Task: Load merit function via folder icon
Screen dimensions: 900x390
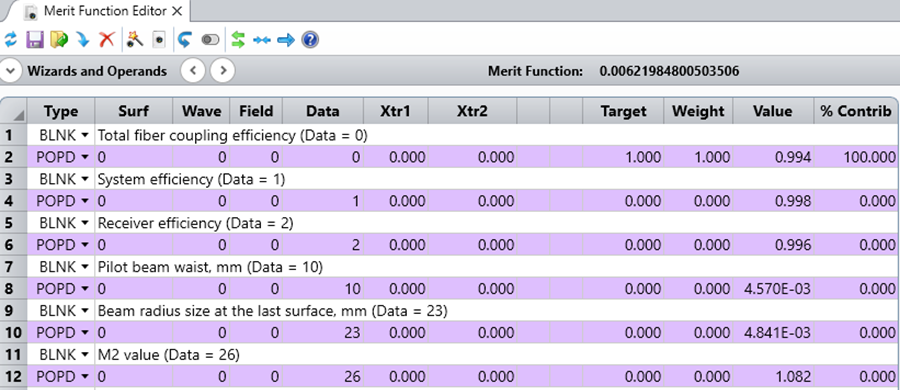Action: (x=59, y=40)
